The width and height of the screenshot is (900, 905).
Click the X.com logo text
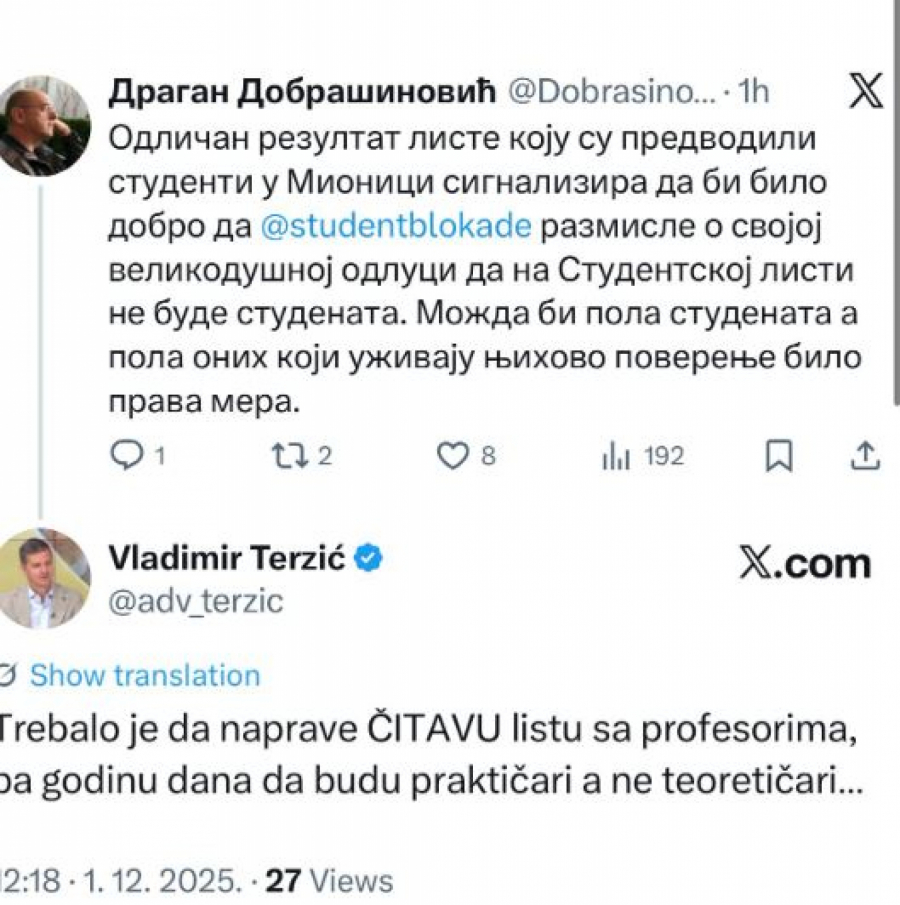(x=804, y=564)
